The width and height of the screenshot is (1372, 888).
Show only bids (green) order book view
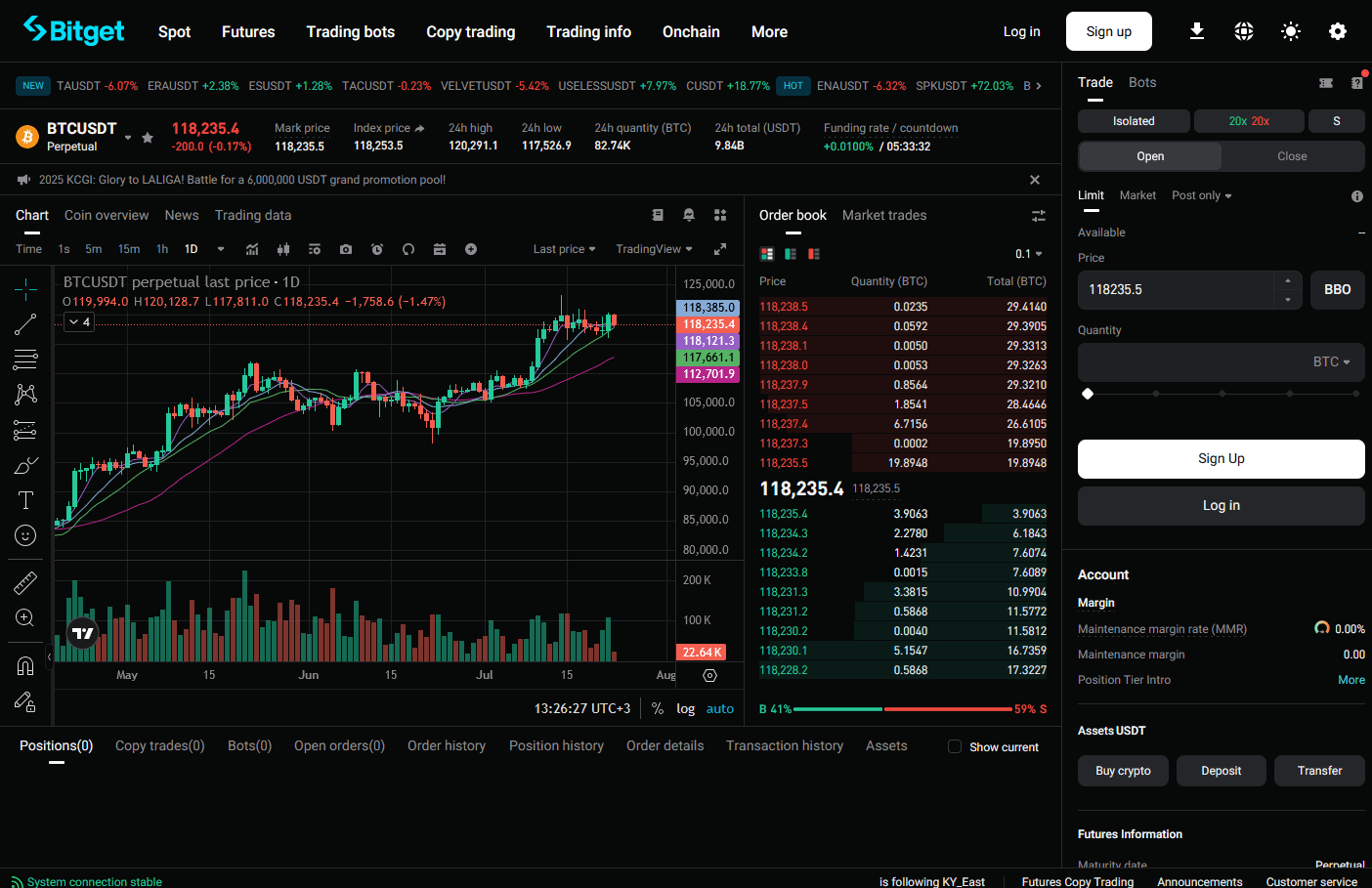pyautogui.click(x=791, y=254)
